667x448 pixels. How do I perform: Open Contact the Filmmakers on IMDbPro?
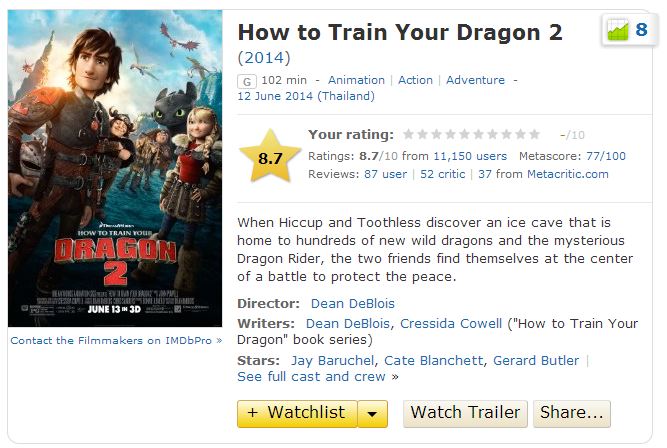(115, 341)
